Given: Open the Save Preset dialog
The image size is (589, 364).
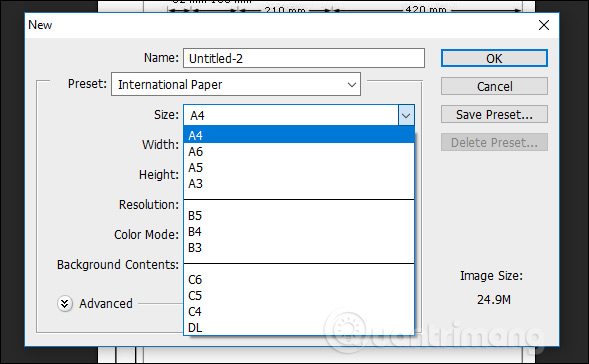Looking at the screenshot, I should (x=494, y=114).
